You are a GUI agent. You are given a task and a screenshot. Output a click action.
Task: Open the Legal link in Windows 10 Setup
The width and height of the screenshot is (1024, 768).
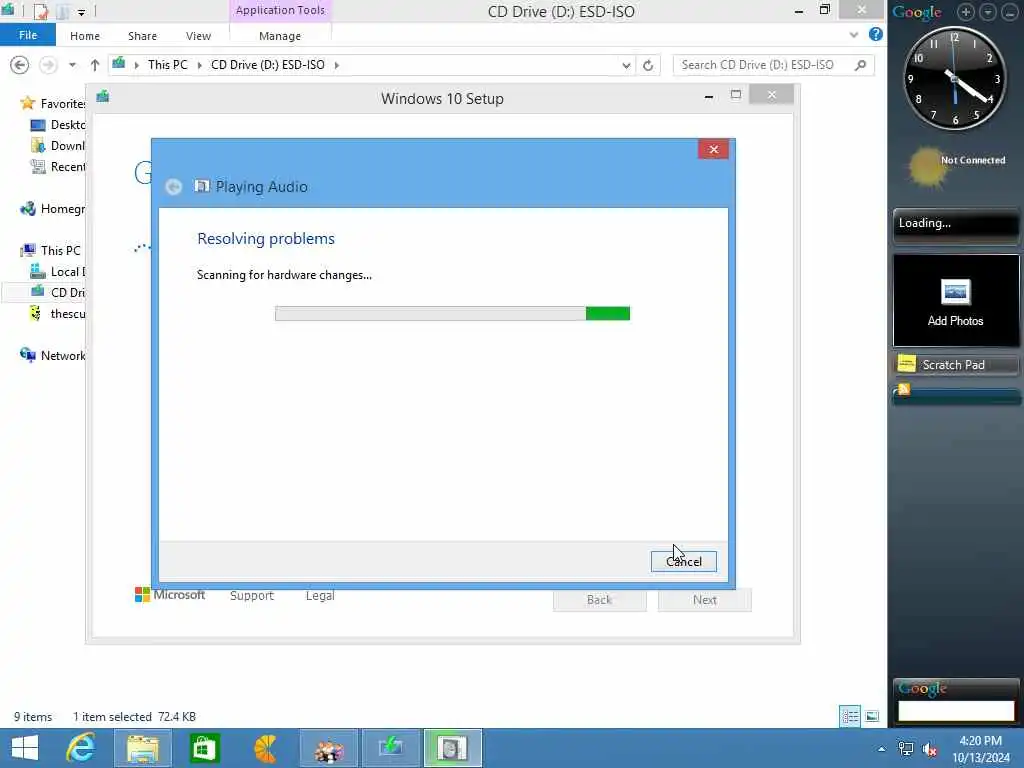click(320, 596)
